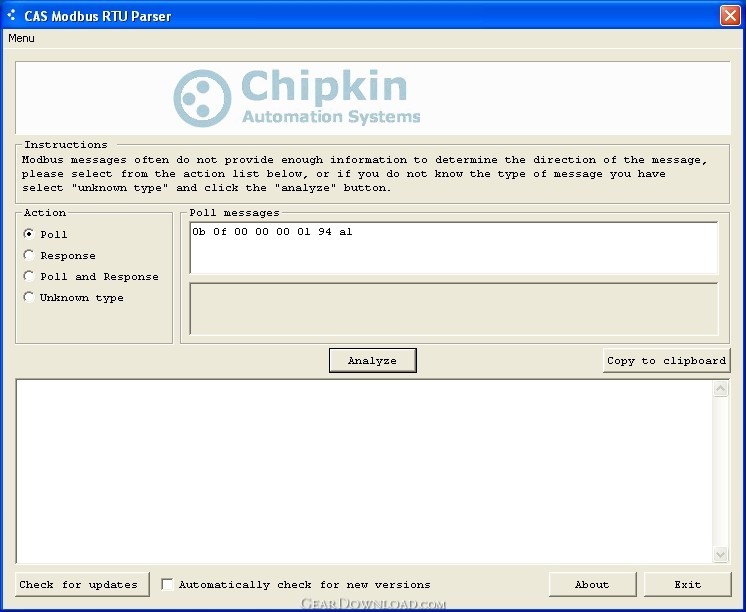Close the CAS Modbus RTU Parser window
The height and width of the screenshot is (612, 746).
tap(729, 16)
